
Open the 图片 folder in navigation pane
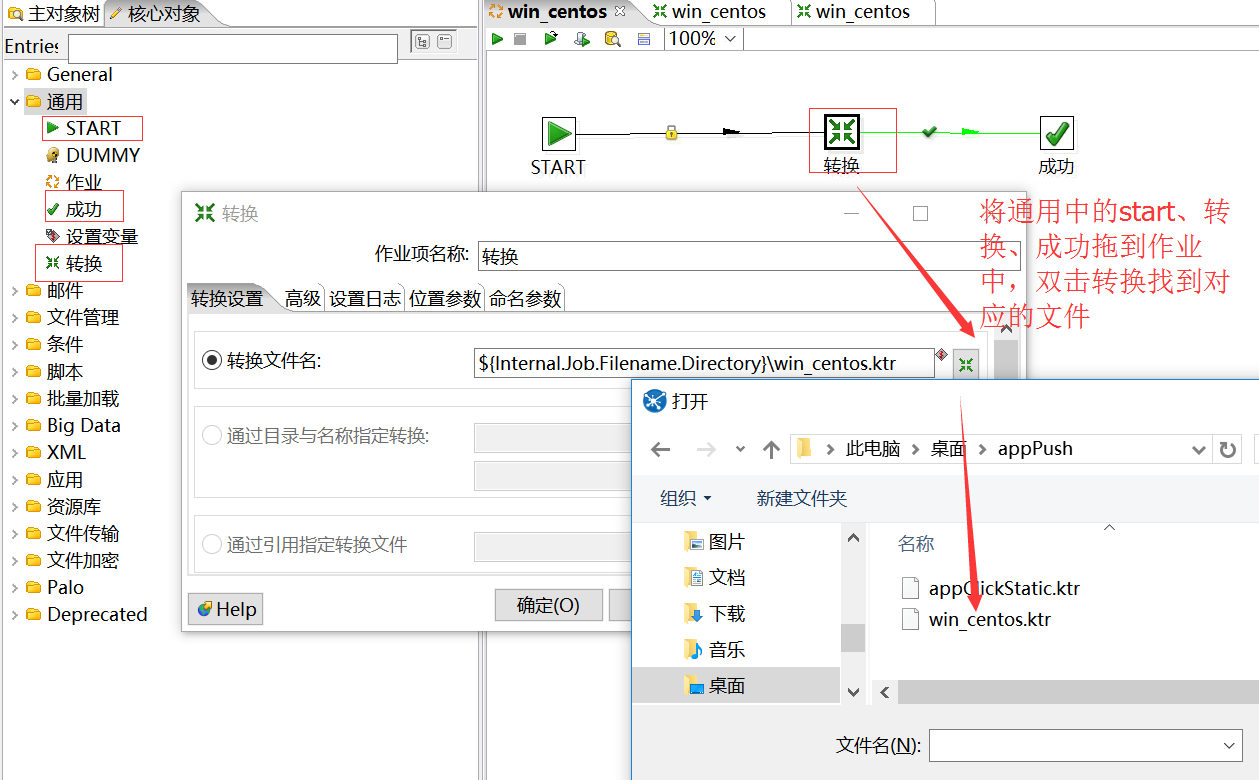715,542
